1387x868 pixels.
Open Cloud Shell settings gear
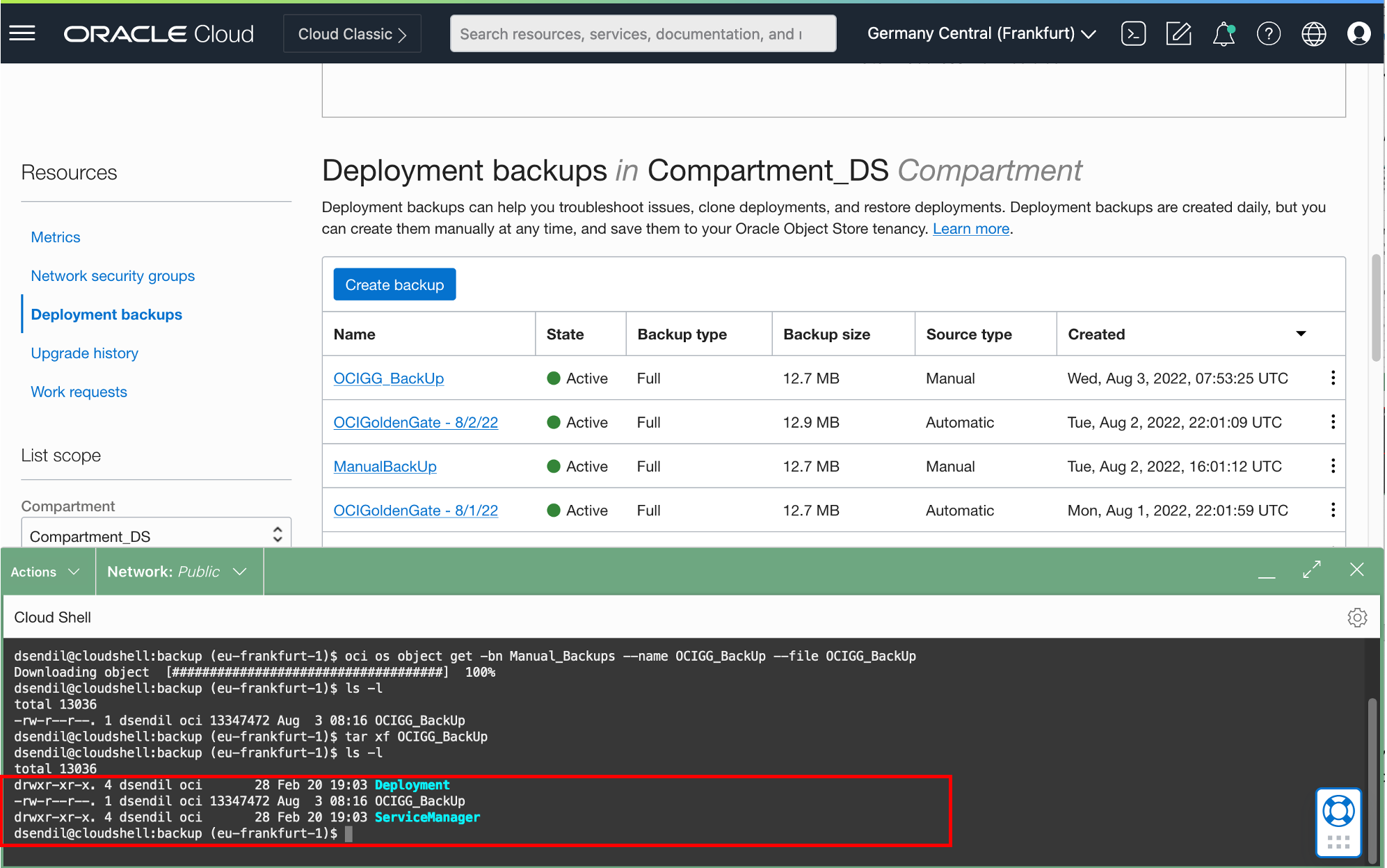(x=1357, y=617)
